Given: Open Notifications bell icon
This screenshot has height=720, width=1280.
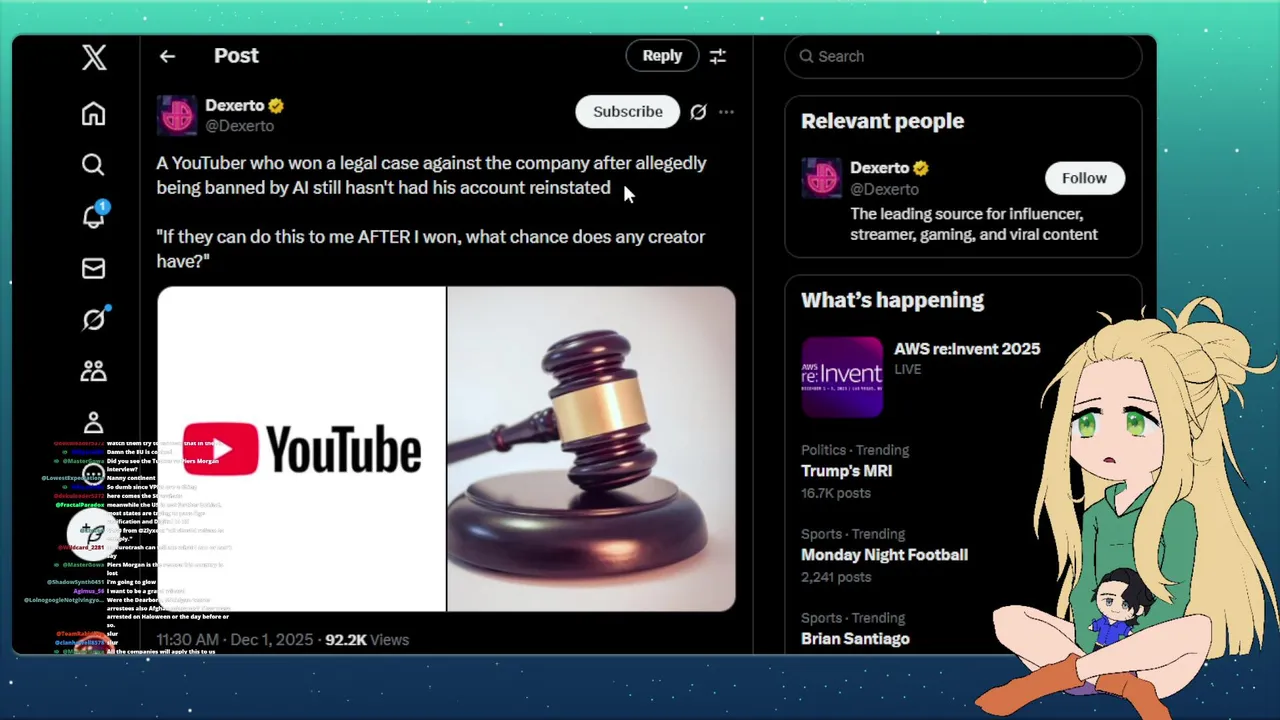Looking at the screenshot, I should point(94,215).
